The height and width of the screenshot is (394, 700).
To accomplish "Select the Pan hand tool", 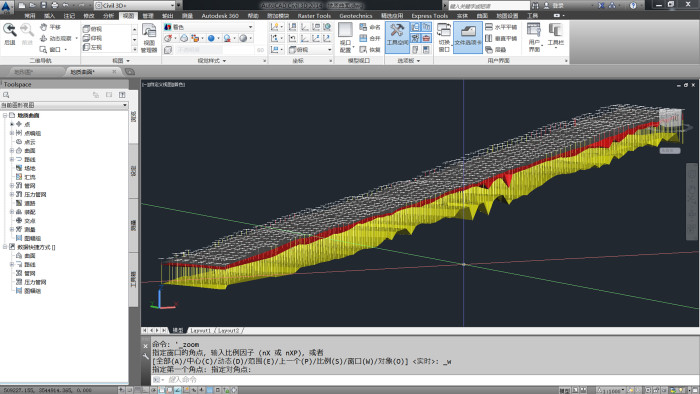I will tap(50, 27).
